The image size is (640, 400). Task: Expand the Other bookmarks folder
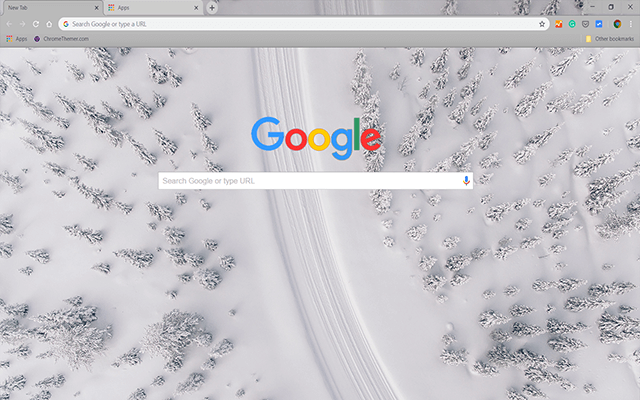(x=610, y=39)
